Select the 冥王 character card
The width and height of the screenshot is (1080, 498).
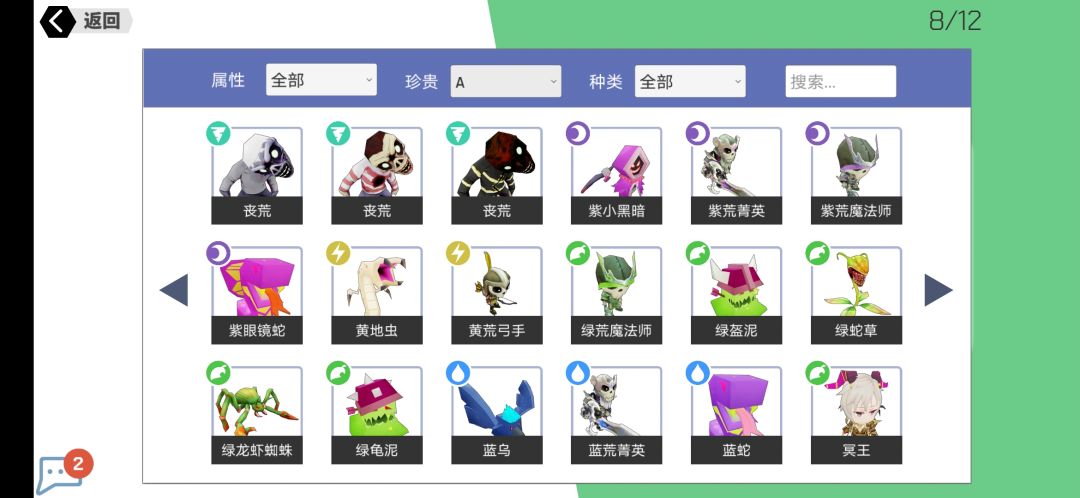pyautogui.click(x=856, y=415)
